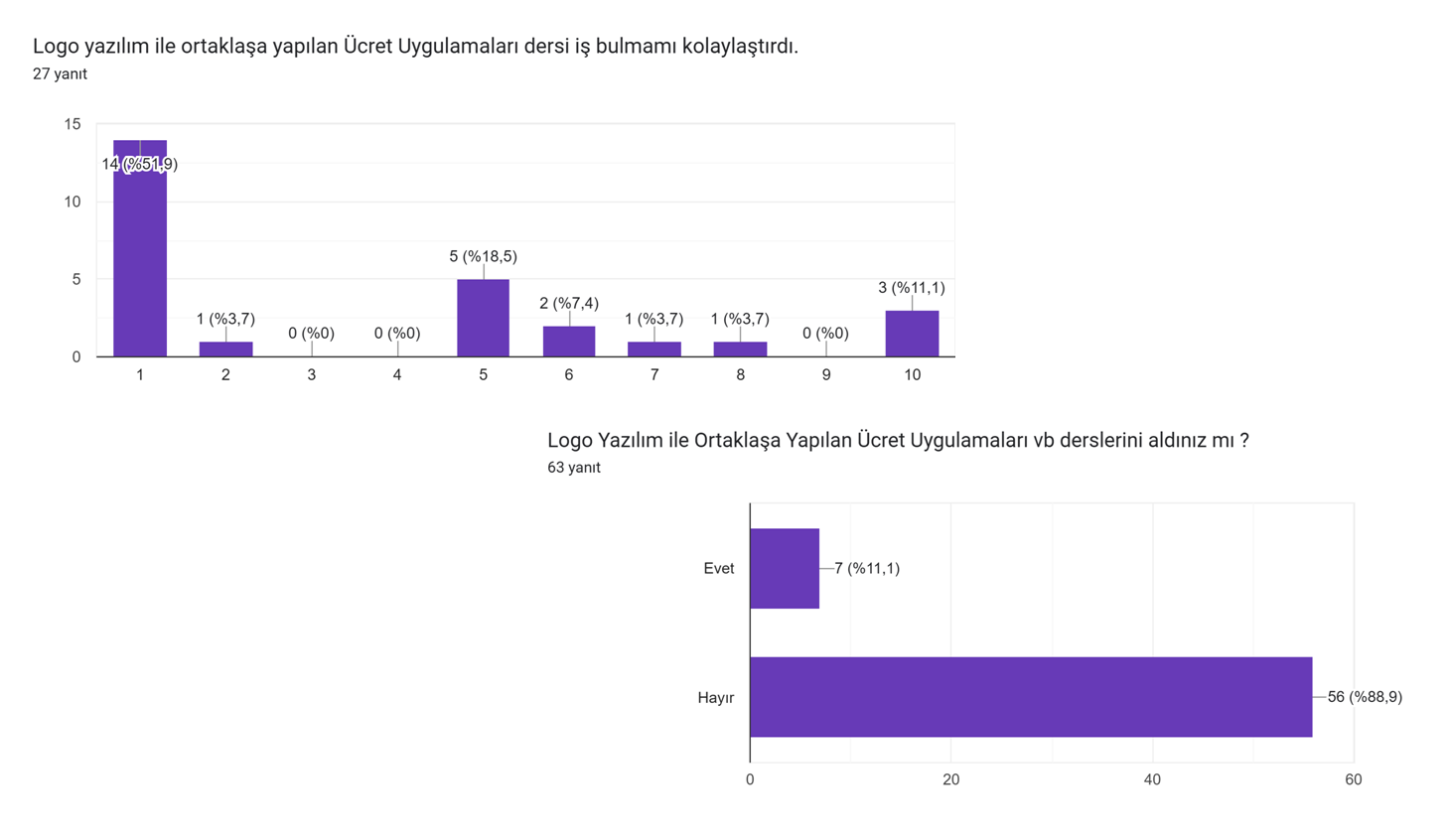Click the "7 (%11,1)" data label
Image resolution: width=1449 pixels, height=840 pixels.
click(x=867, y=568)
